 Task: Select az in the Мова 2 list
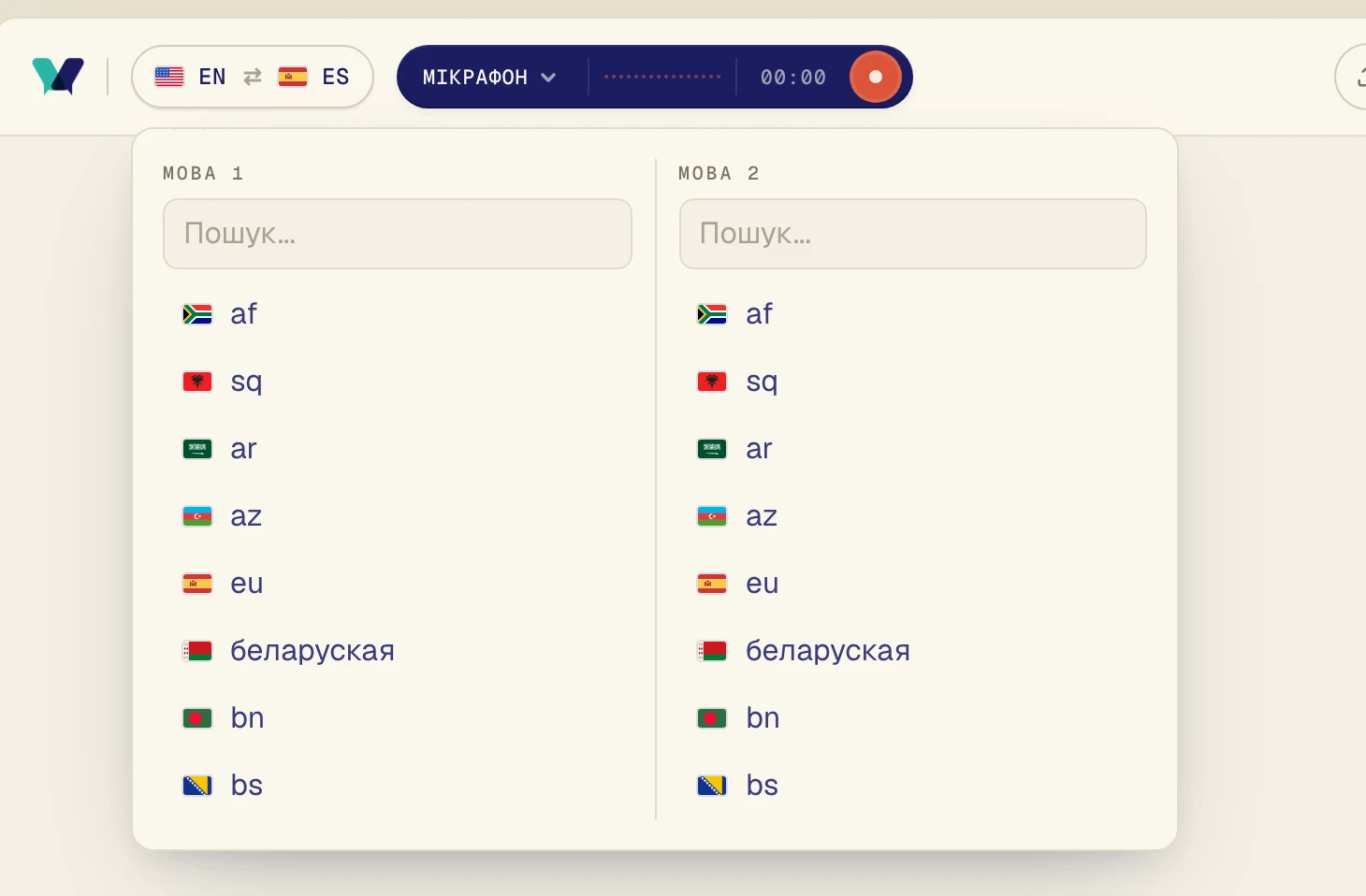tap(913, 516)
